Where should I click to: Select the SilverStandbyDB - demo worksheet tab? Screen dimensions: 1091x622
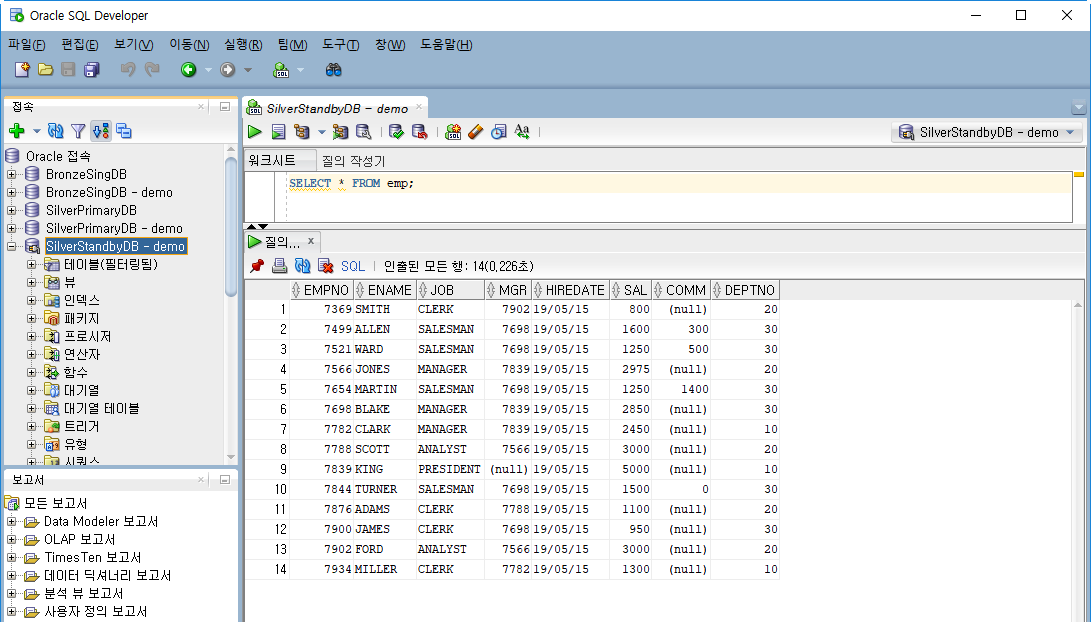point(337,109)
